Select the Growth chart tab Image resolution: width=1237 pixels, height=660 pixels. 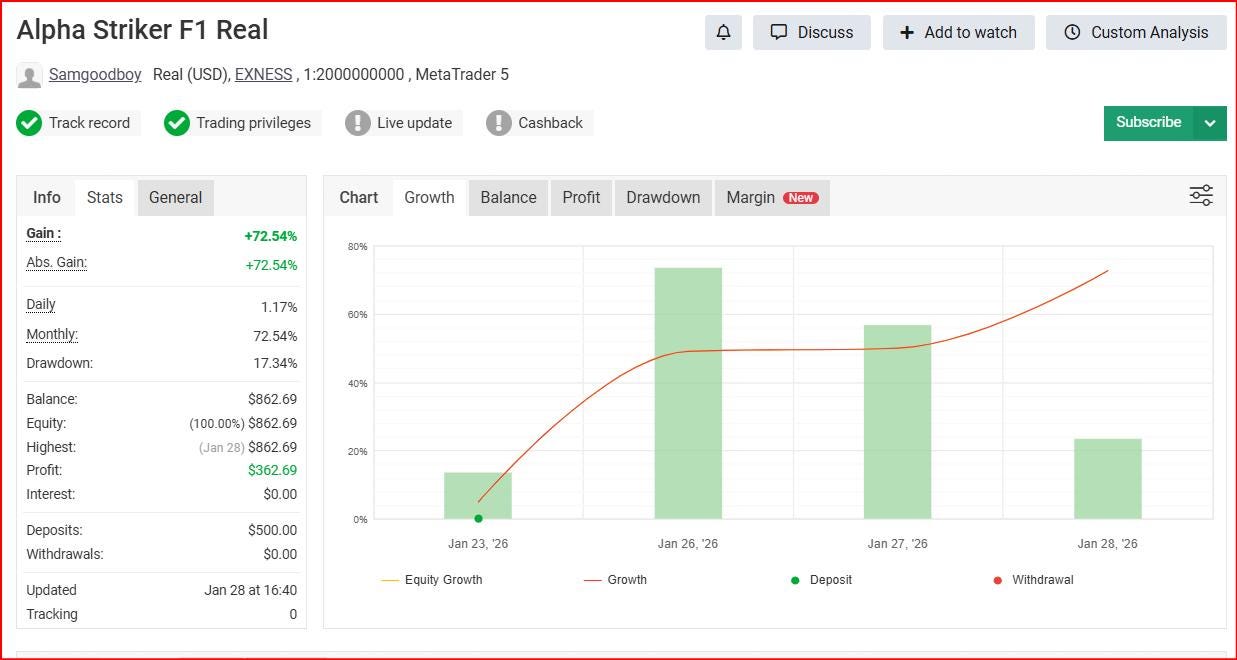coord(429,197)
